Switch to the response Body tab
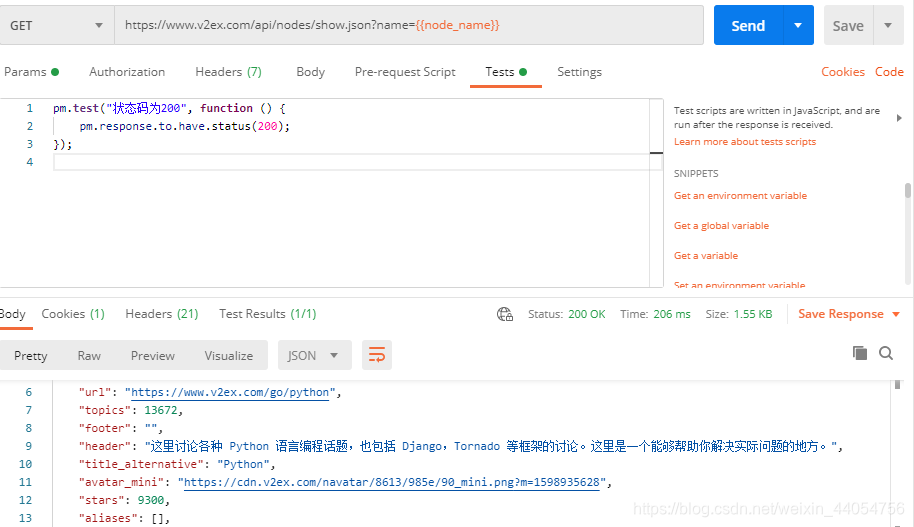Screen dimensions: 914x527 point(12,314)
